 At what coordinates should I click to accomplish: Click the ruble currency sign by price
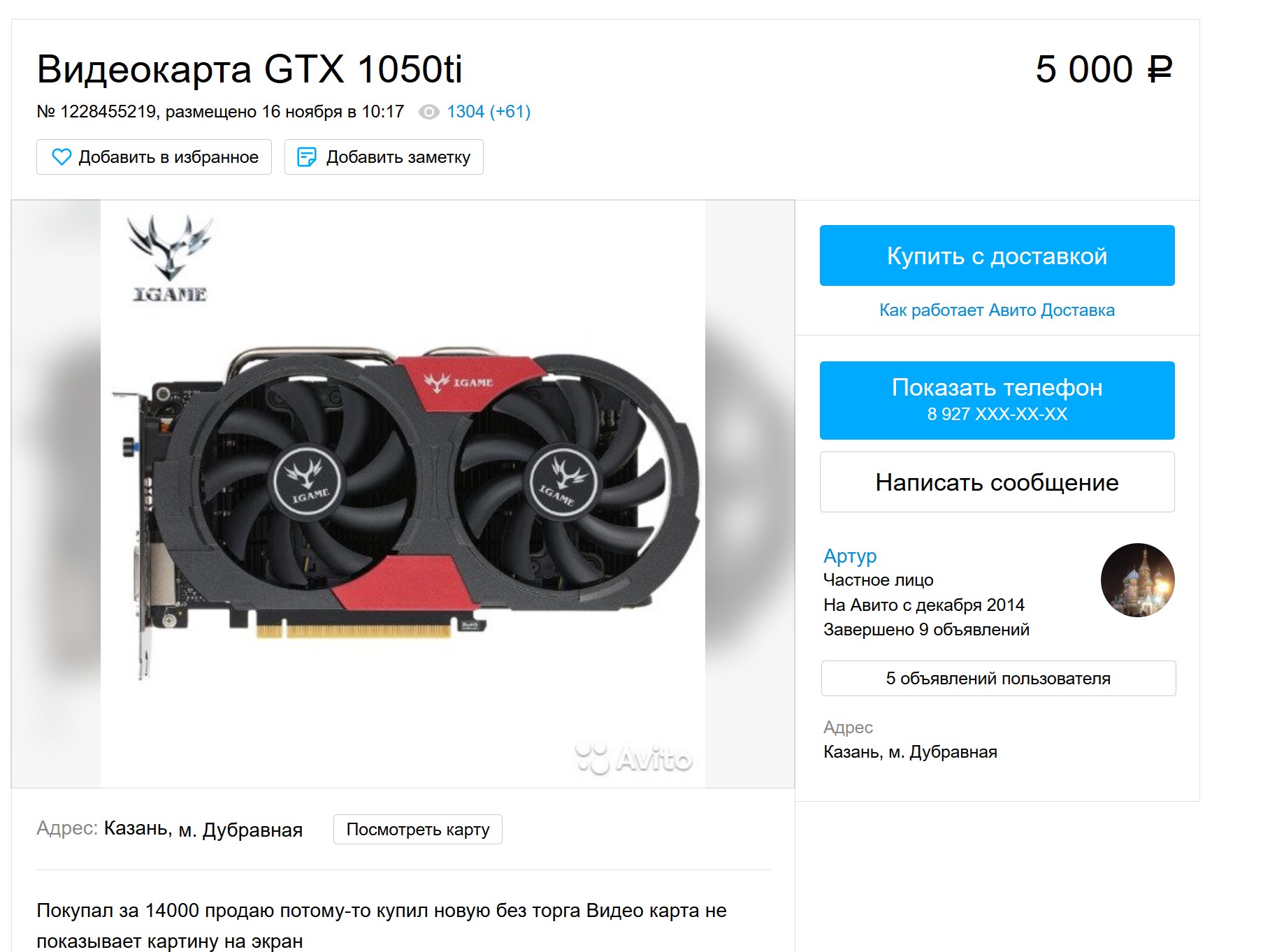(x=1160, y=69)
